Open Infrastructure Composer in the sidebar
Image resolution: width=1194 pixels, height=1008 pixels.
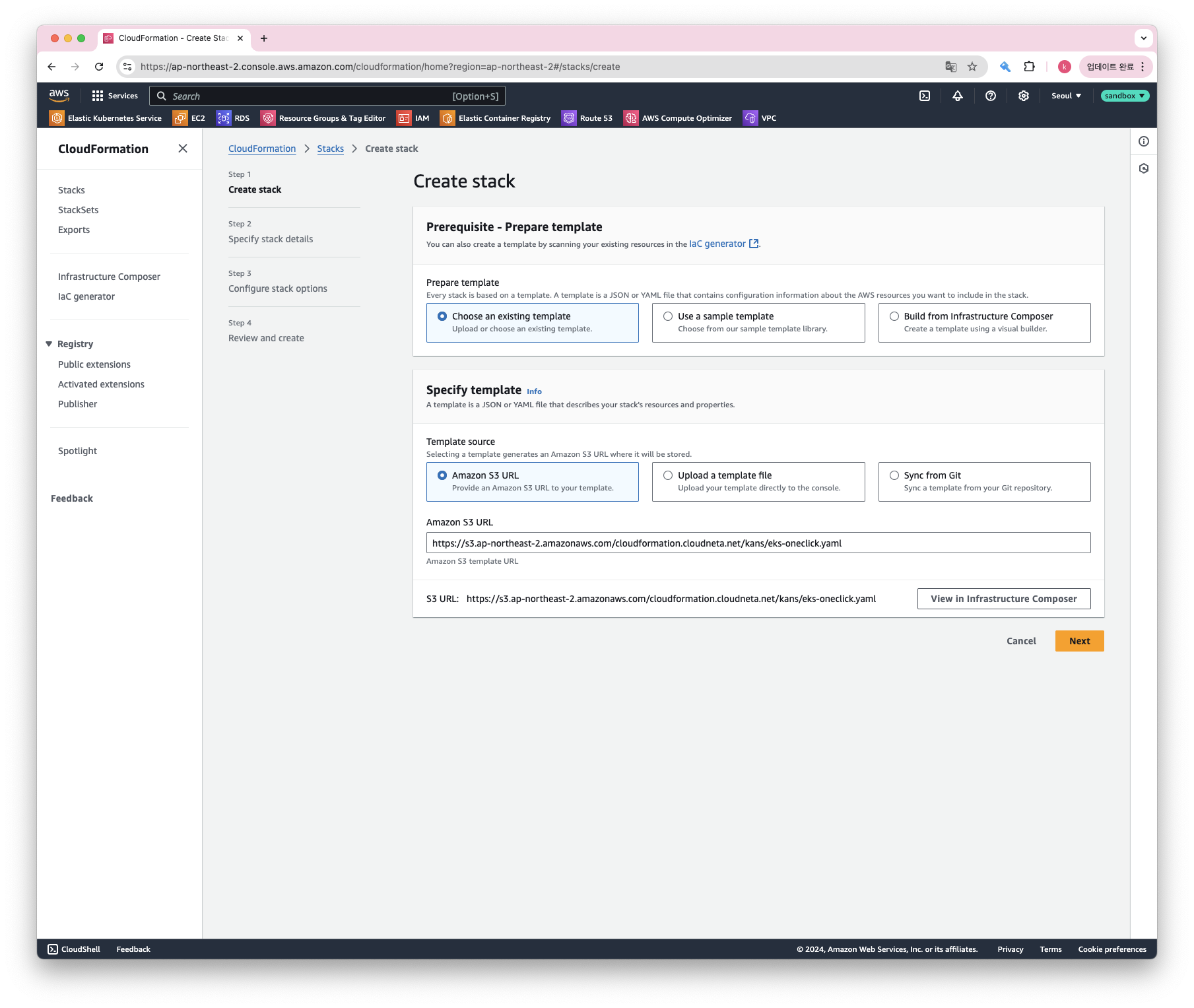(x=109, y=277)
